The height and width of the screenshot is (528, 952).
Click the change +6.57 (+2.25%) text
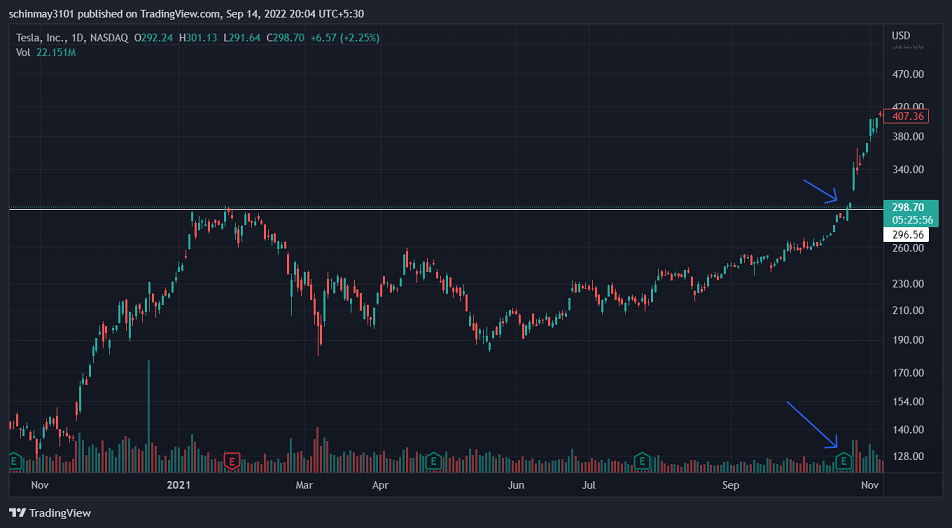(x=345, y=38)
